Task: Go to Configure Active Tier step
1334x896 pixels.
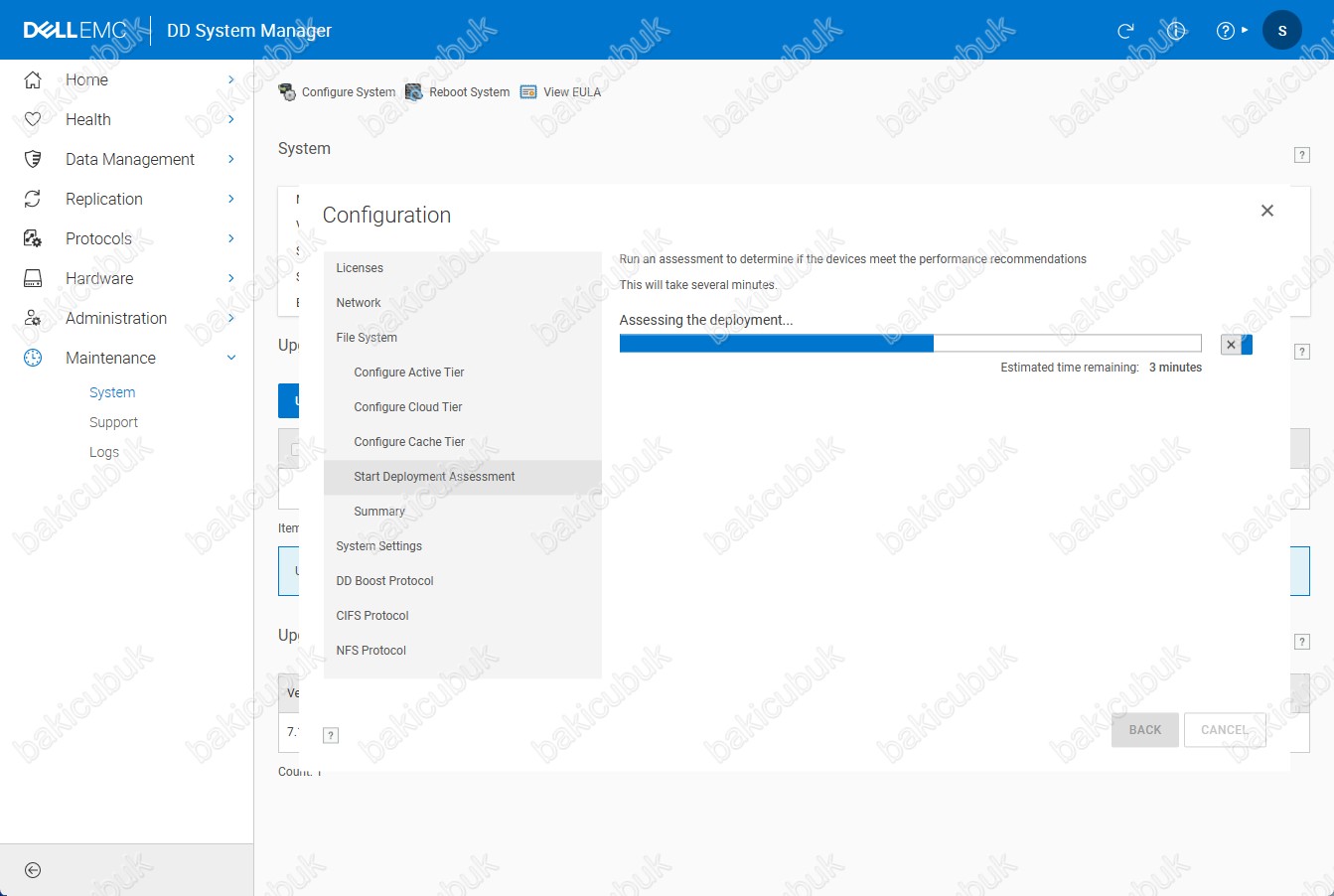Action: click(x=463, y=373)
